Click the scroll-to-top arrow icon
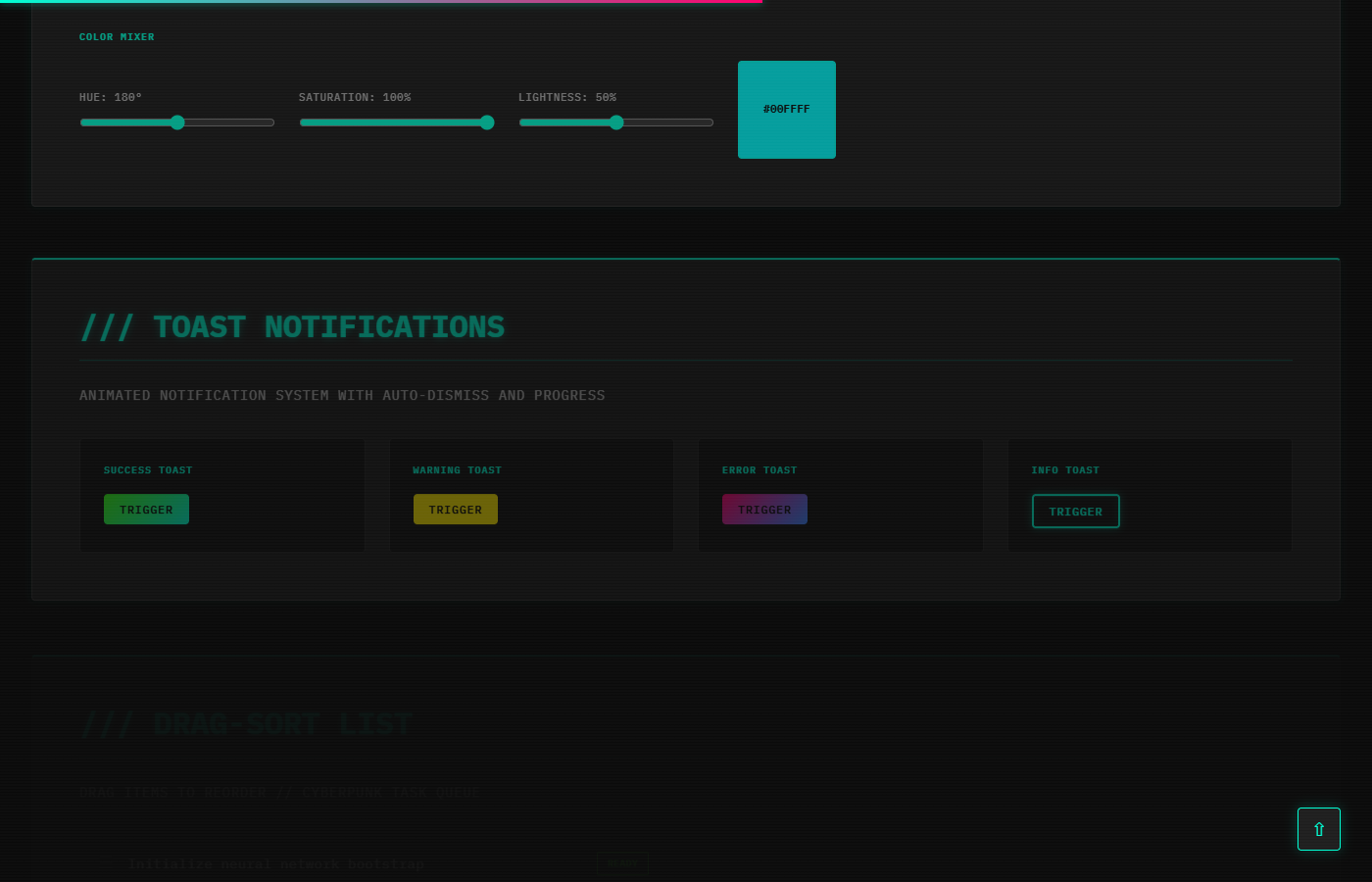Image resolution: width=1372 pixels, height=882 pixels. [1318, 828]
